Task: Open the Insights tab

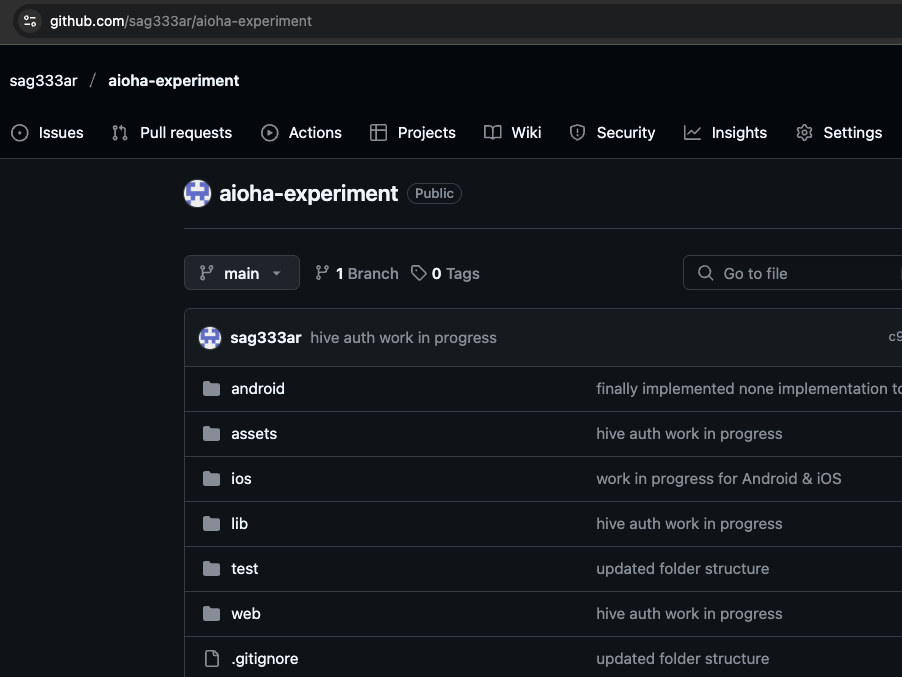Action: 725,133
